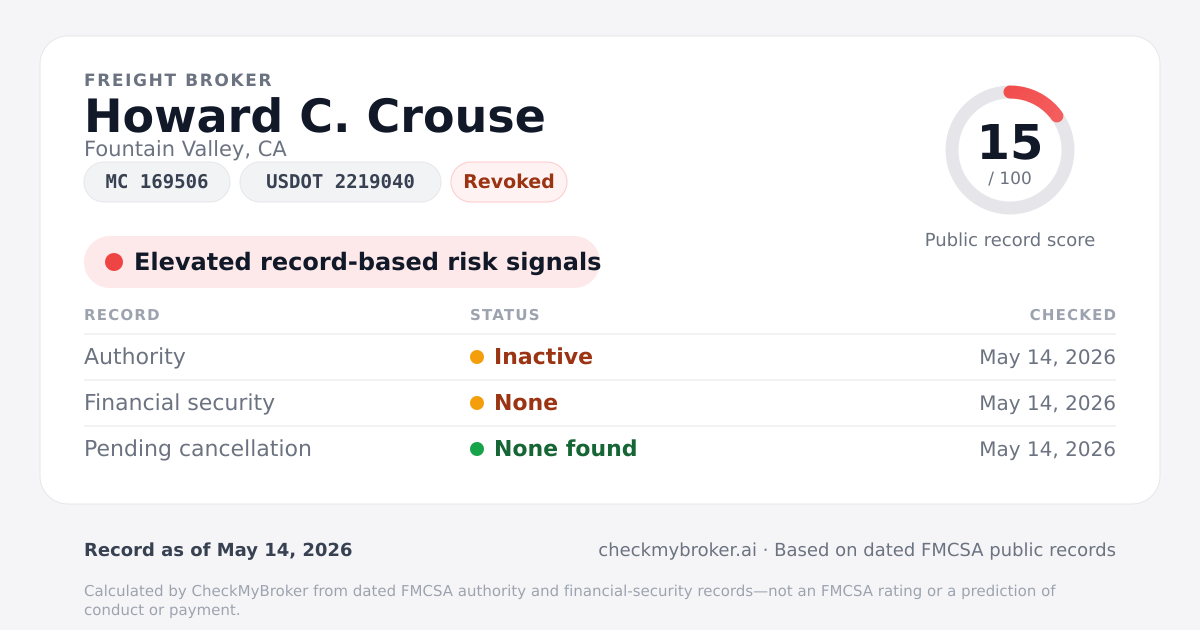Click the Revoked status badge
The height and width of the screenshot is (630, 1200).
[509, 182]
